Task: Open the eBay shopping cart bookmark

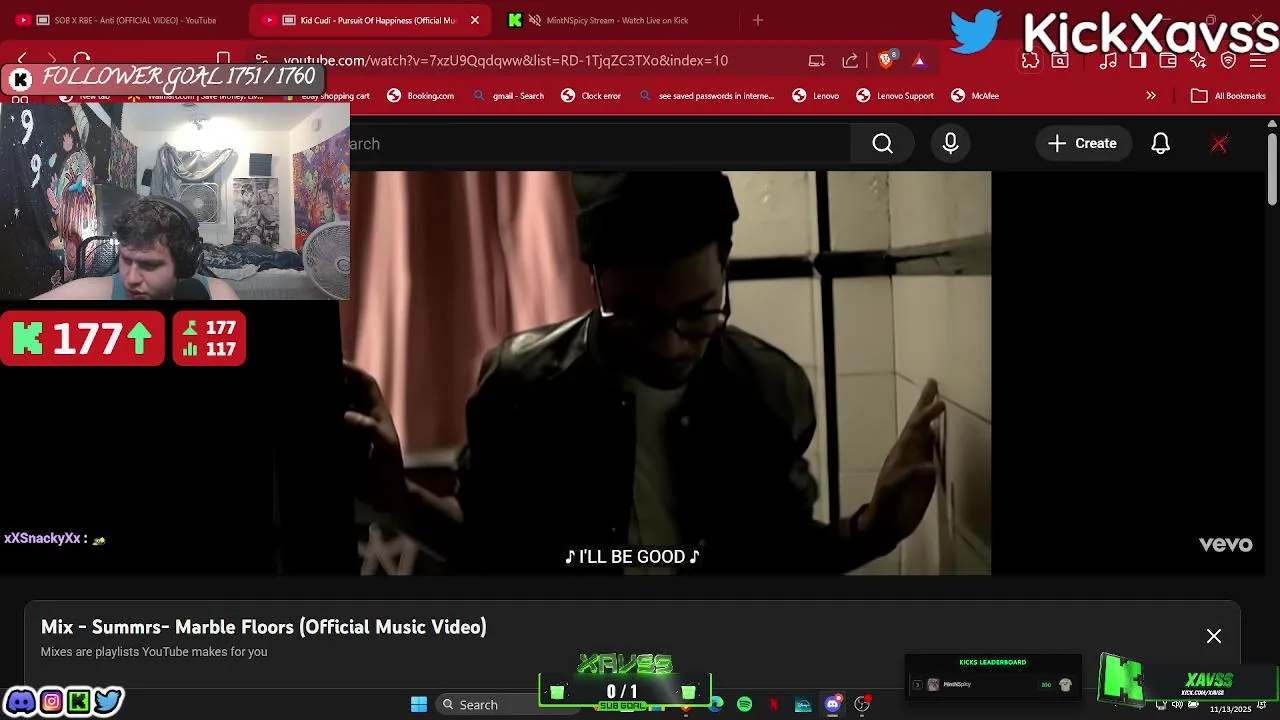Action: pos(327,96)
